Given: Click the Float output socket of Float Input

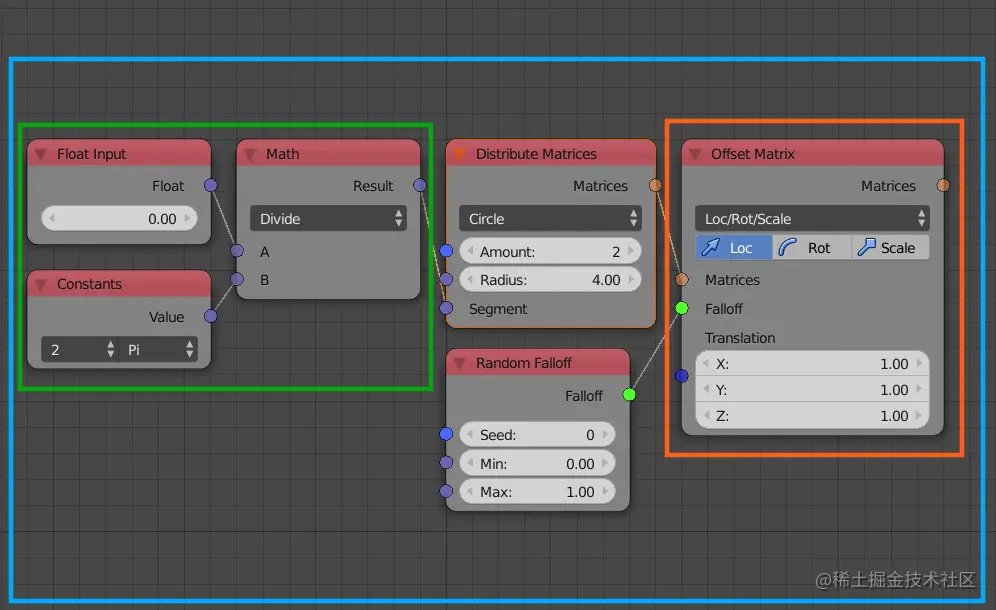Looking at the screenshot, I should (210, 185).
